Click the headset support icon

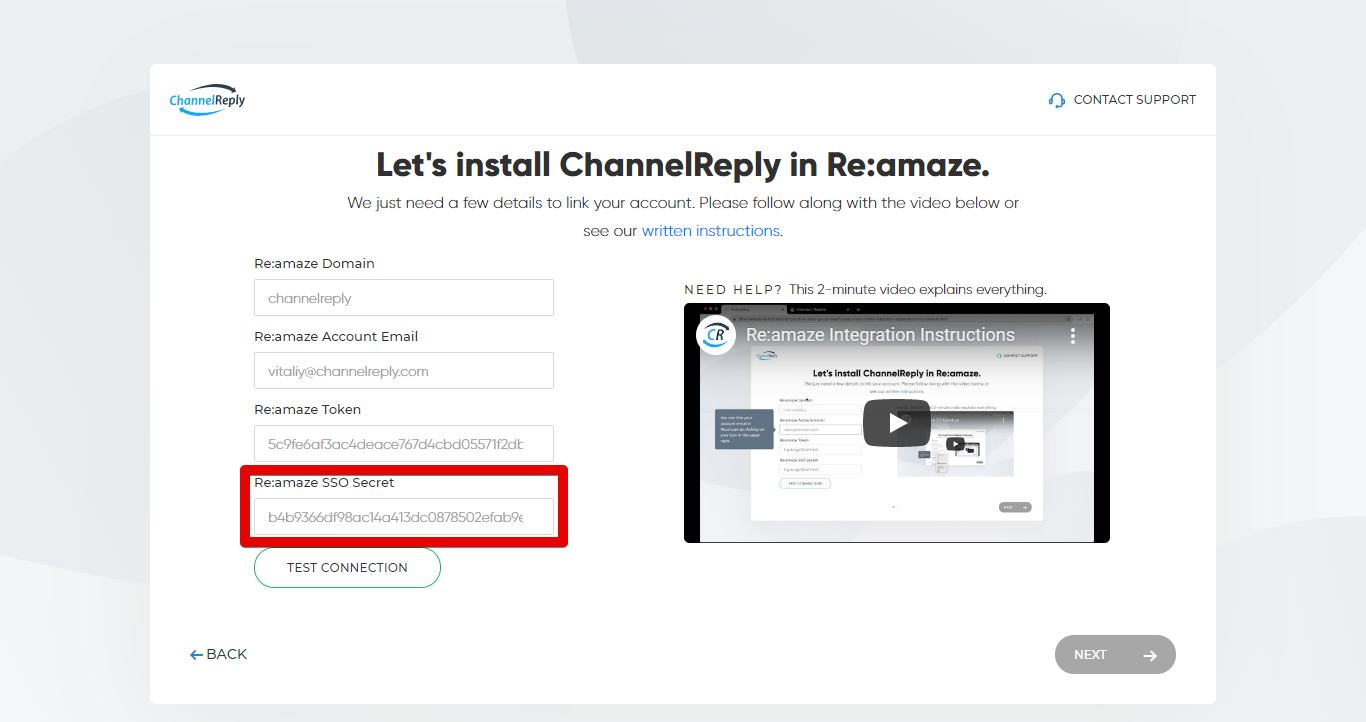point(1057,100)
